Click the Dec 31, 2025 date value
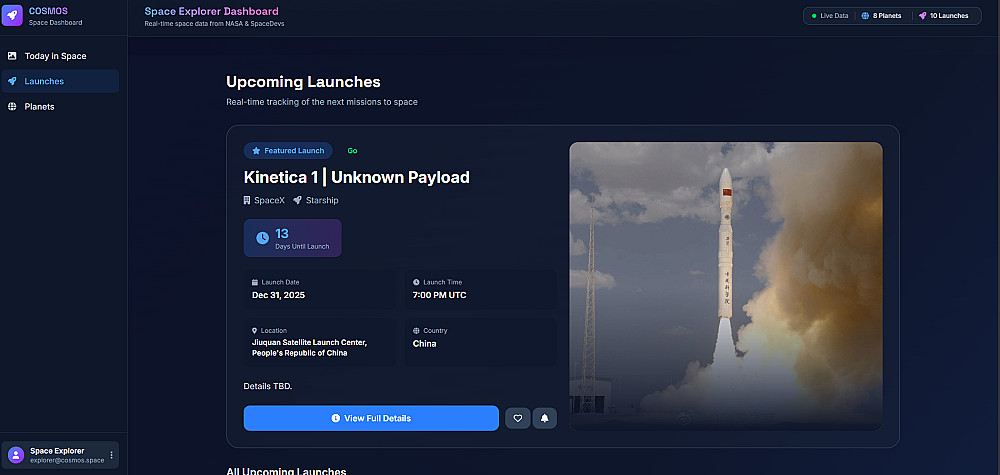 pyautogui.click(x=279, y=295)
